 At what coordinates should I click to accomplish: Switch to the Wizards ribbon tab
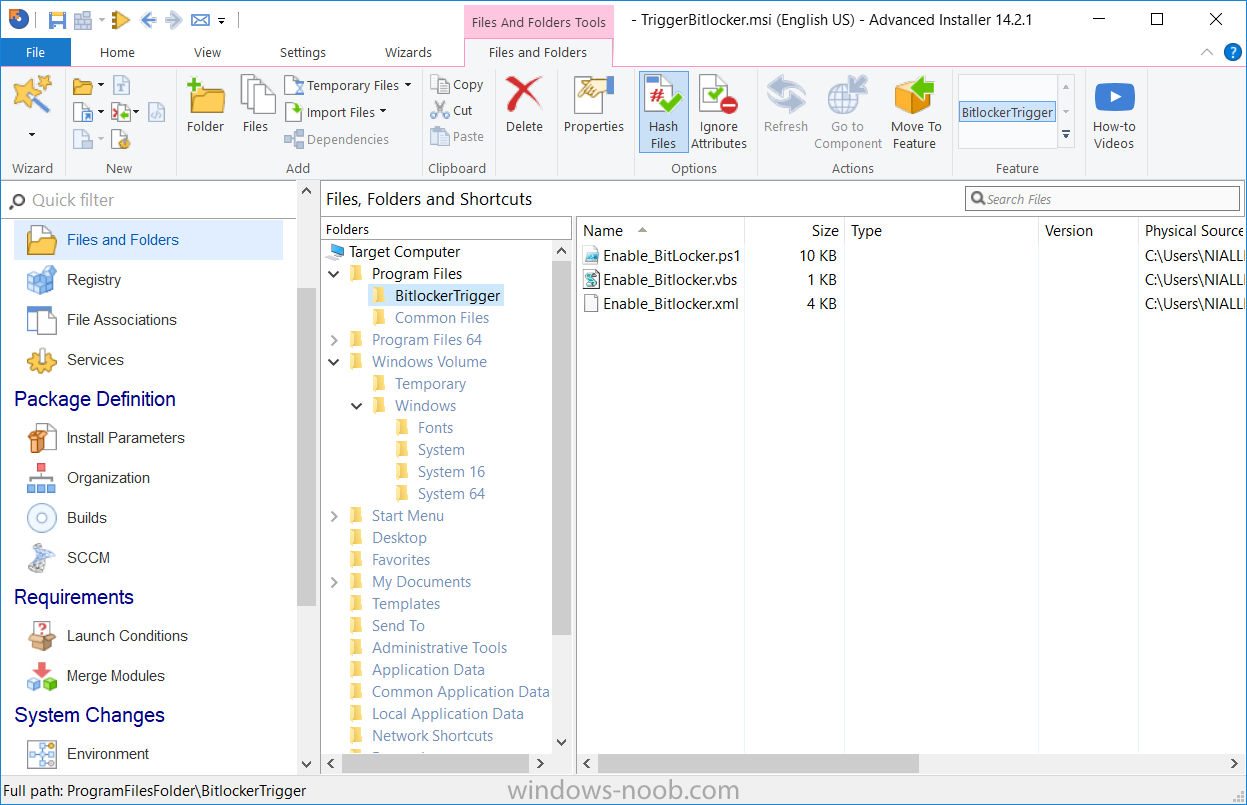[409, 52]
